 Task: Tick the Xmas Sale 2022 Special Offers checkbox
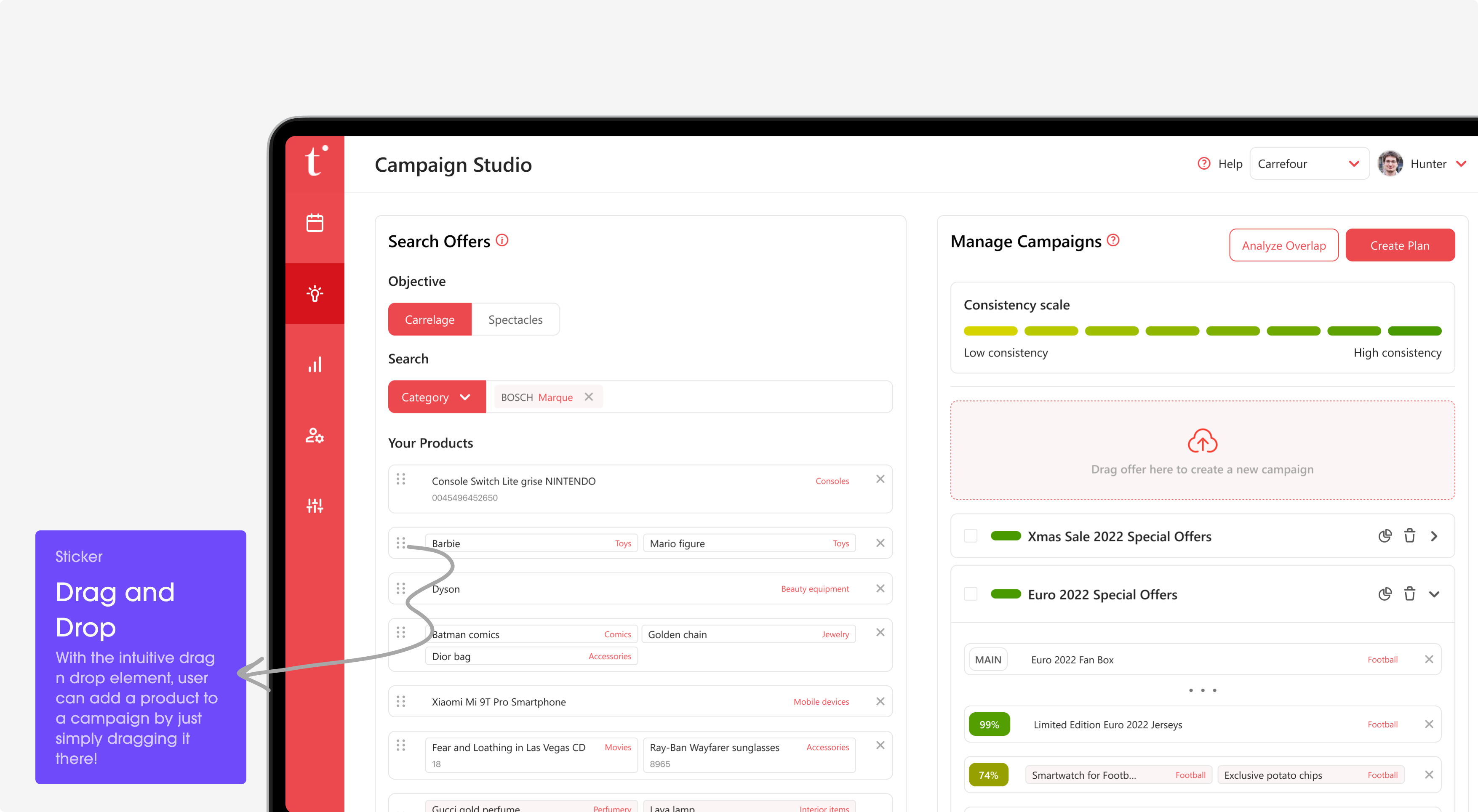pos(970,535)
